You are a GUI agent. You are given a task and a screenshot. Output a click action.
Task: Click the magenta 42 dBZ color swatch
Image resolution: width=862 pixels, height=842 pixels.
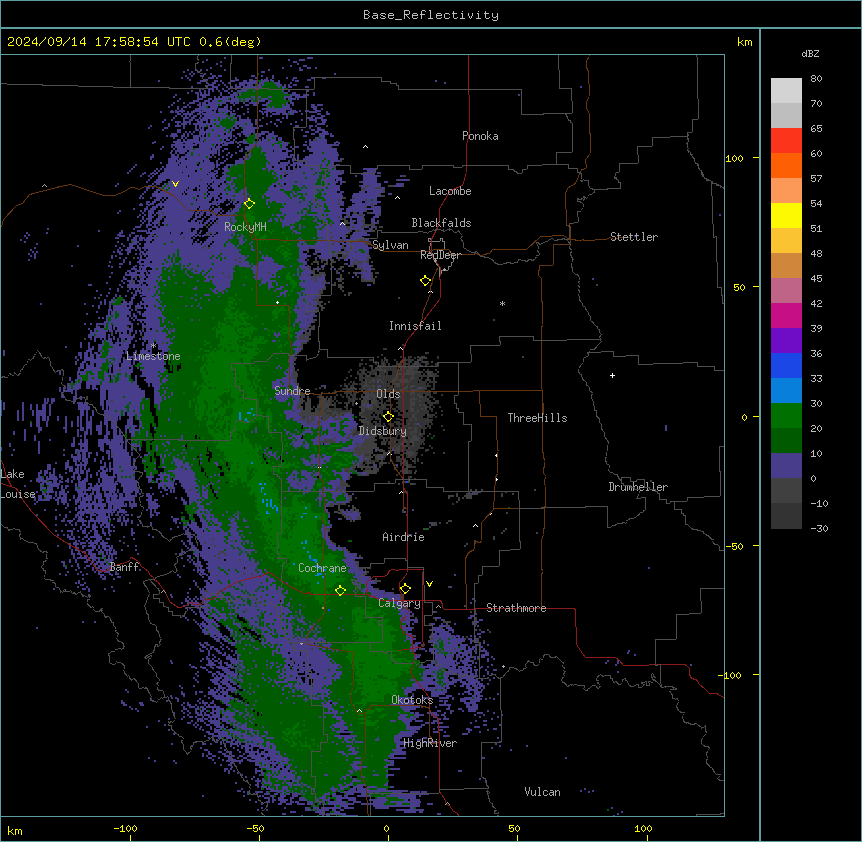click(786, 315)
